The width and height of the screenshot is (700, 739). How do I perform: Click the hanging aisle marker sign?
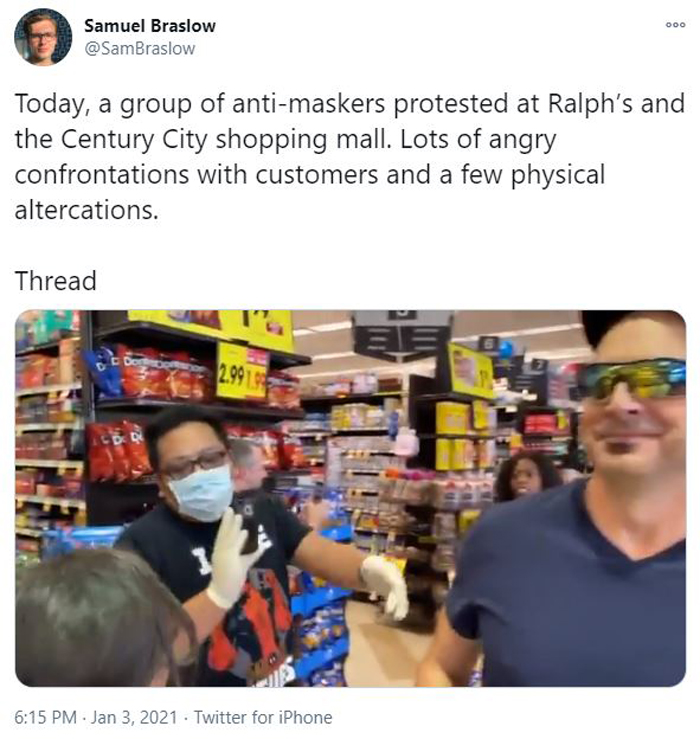(402, 334)
